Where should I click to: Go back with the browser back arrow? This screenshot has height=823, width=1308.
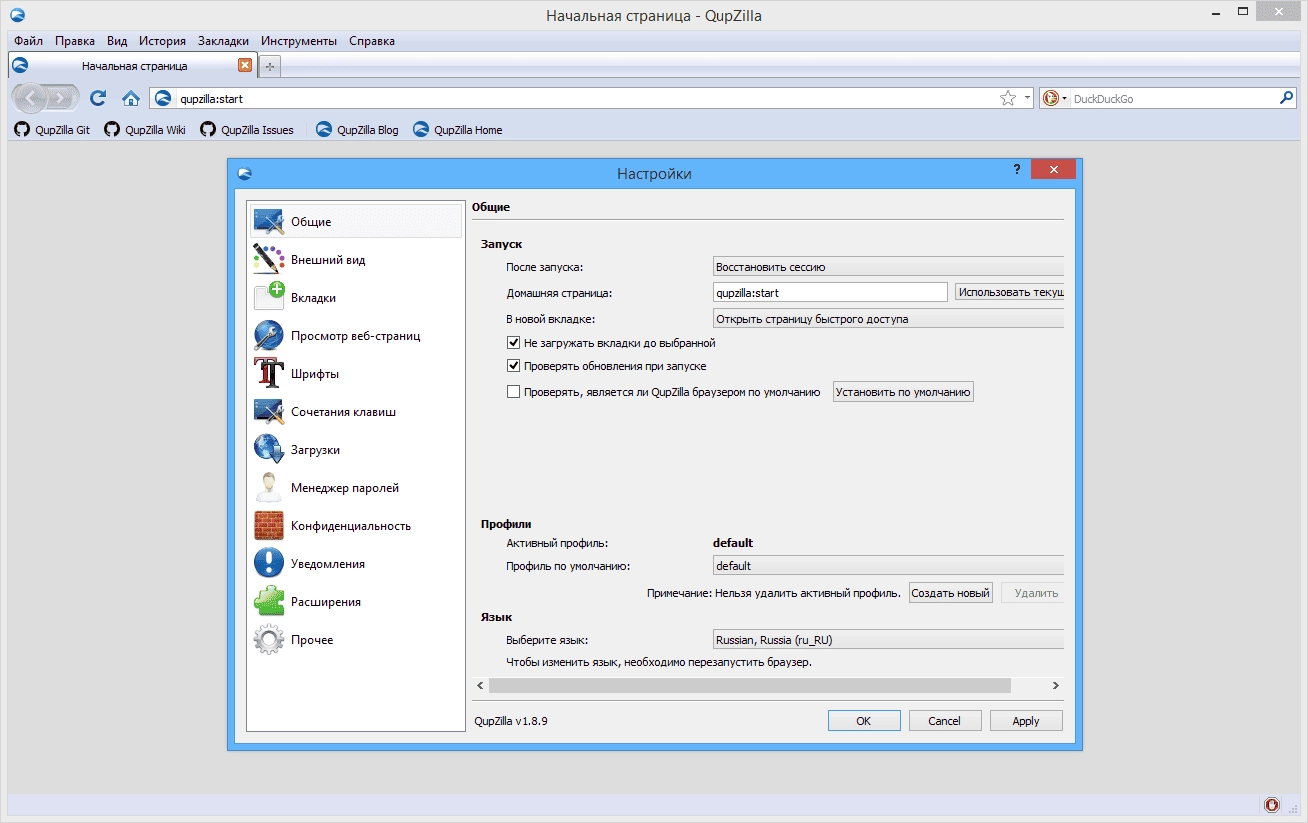(x=30, y=98)
